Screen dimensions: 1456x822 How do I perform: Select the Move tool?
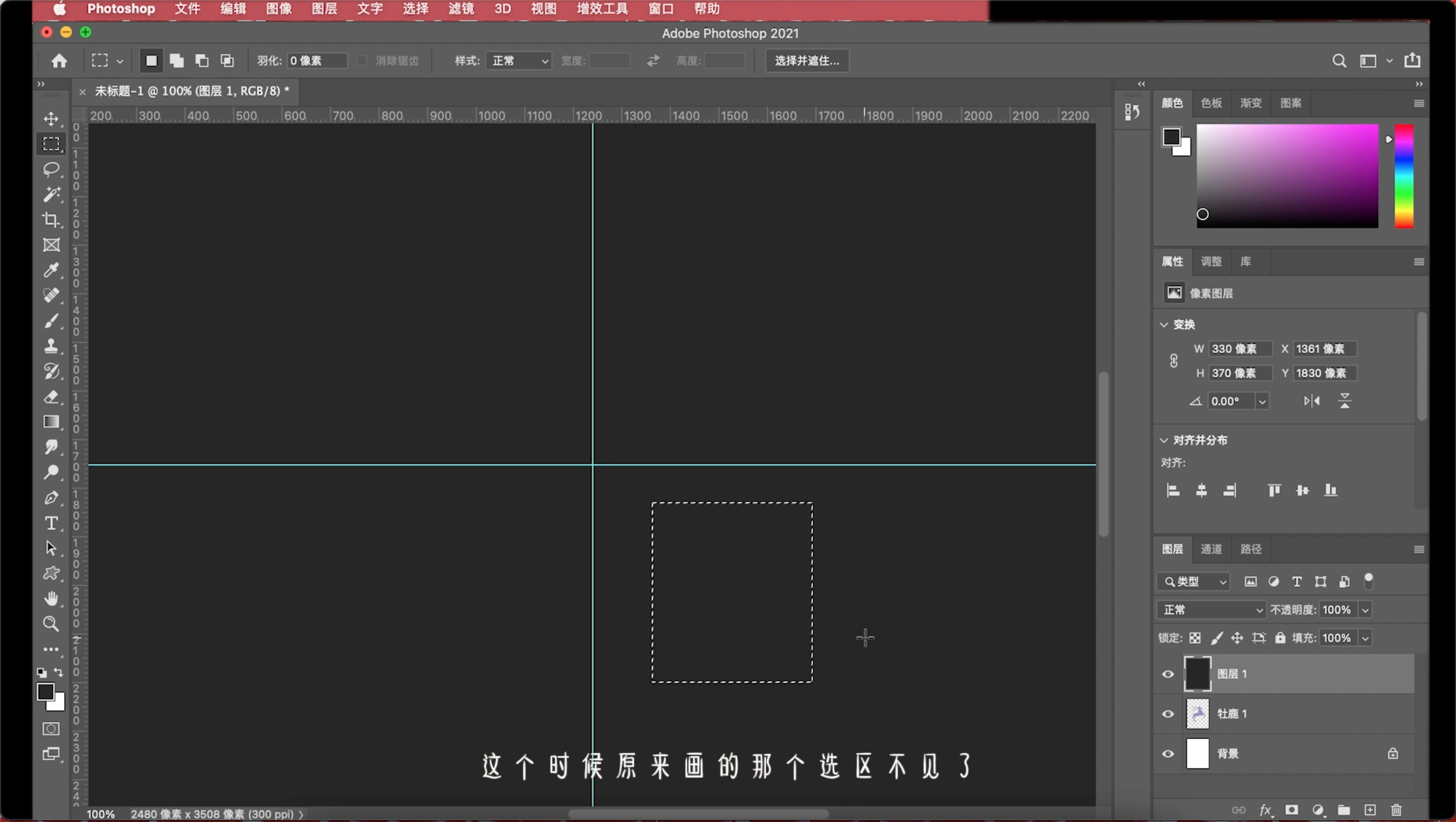(x=51, y=118)
